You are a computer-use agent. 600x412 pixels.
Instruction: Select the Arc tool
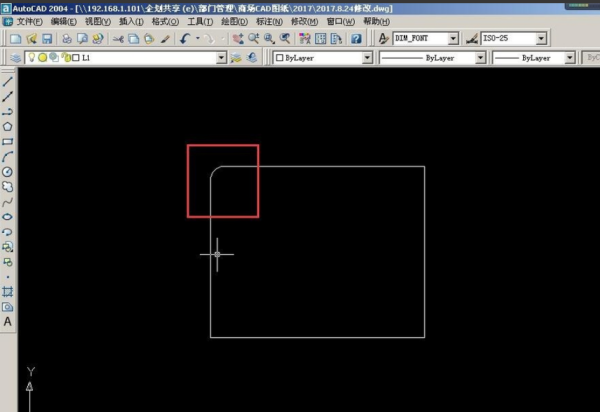8,157
